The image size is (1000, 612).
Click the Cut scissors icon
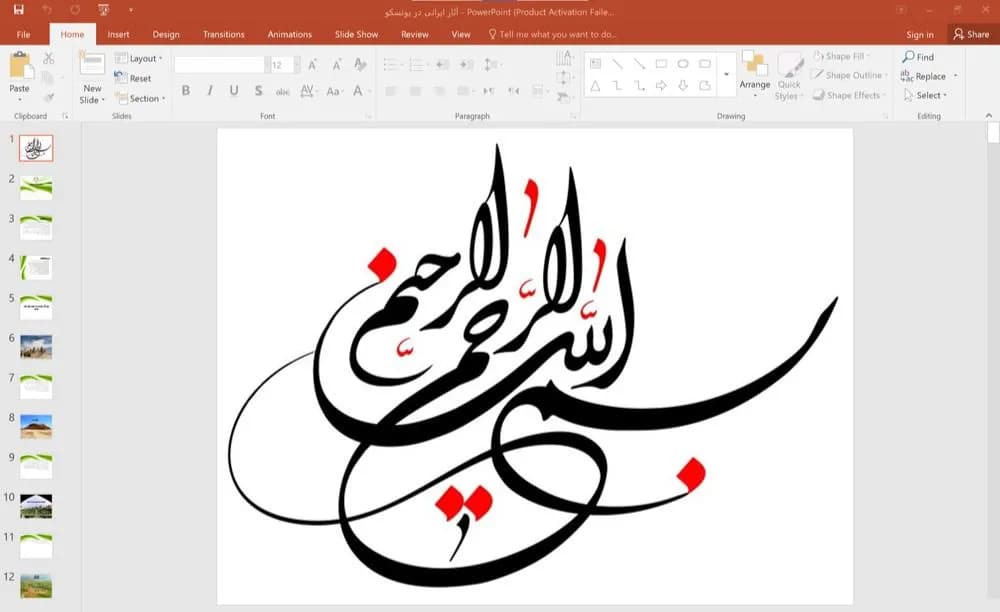(x=48, y=59)
